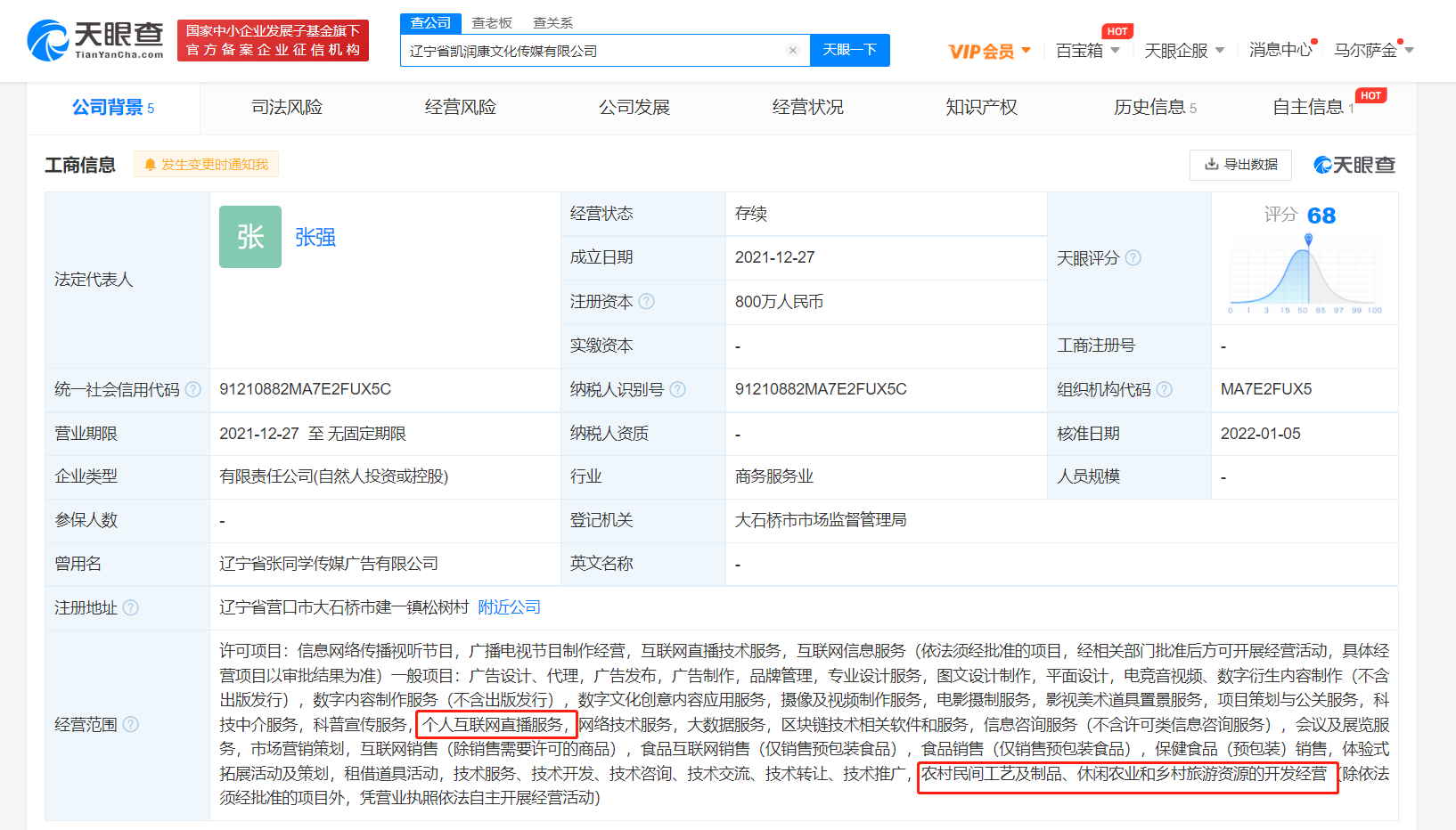Image resolution: width=1456 pixels, height=830 pixels.
Task: Open help icon next to 组织机构代码
Action: 1164,389
